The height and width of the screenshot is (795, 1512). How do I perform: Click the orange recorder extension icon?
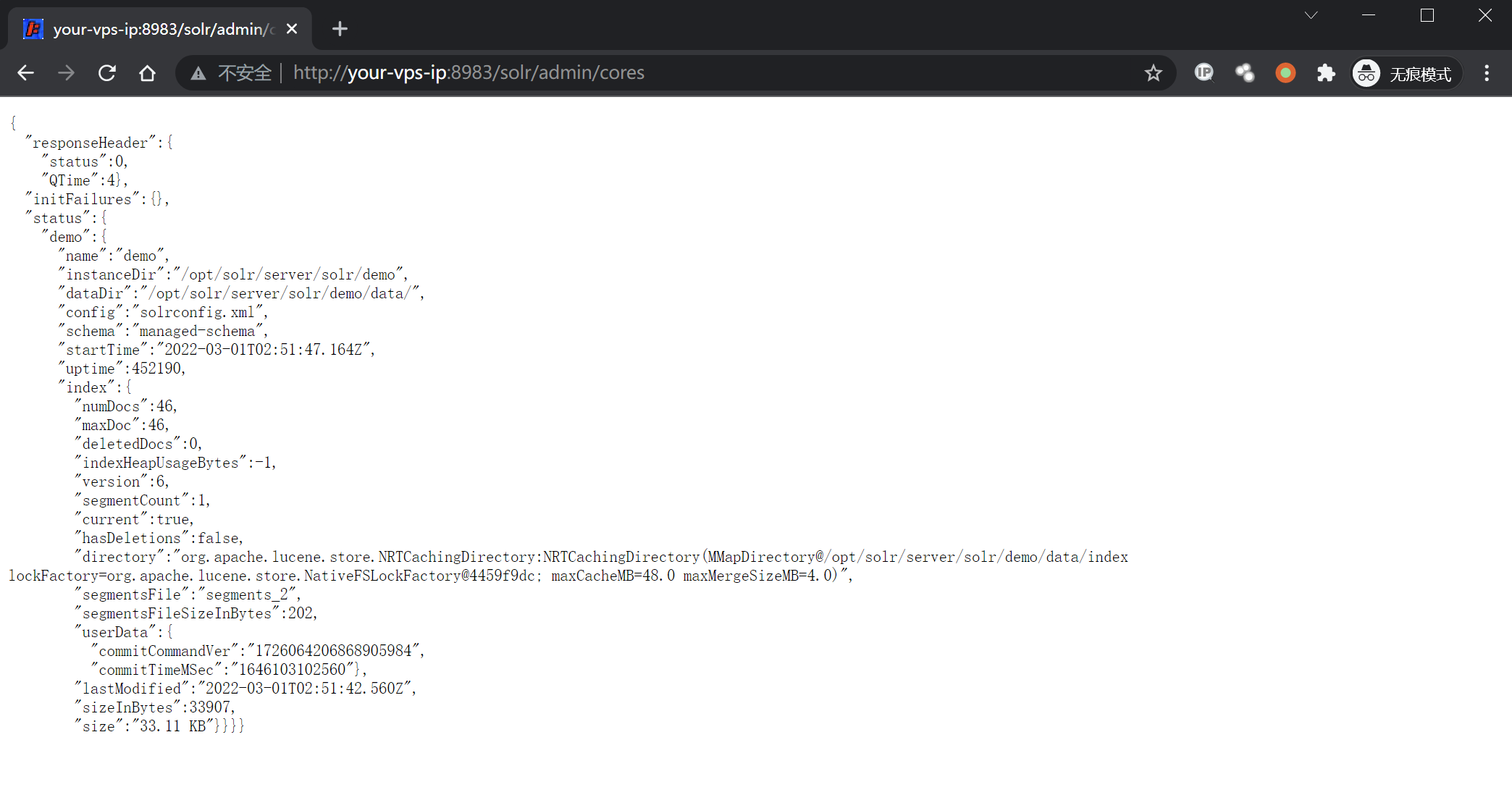(x=1285, y=72)
